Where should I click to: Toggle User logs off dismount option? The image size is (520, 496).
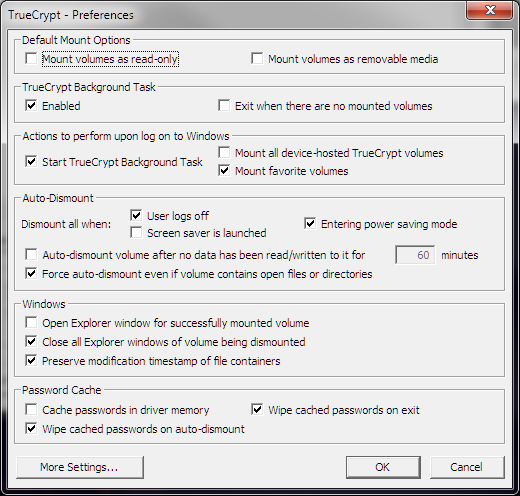pos(136,215)
